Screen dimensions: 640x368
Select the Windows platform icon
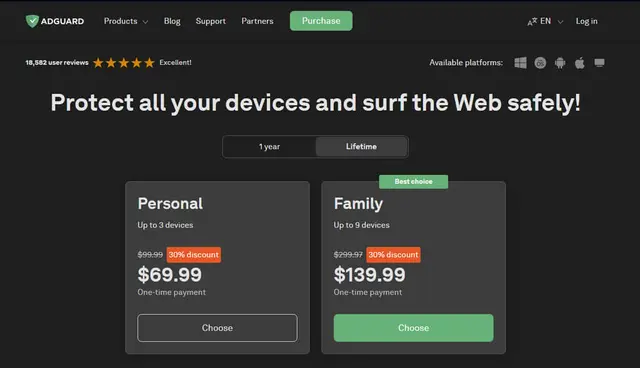(x=520, y=63)
